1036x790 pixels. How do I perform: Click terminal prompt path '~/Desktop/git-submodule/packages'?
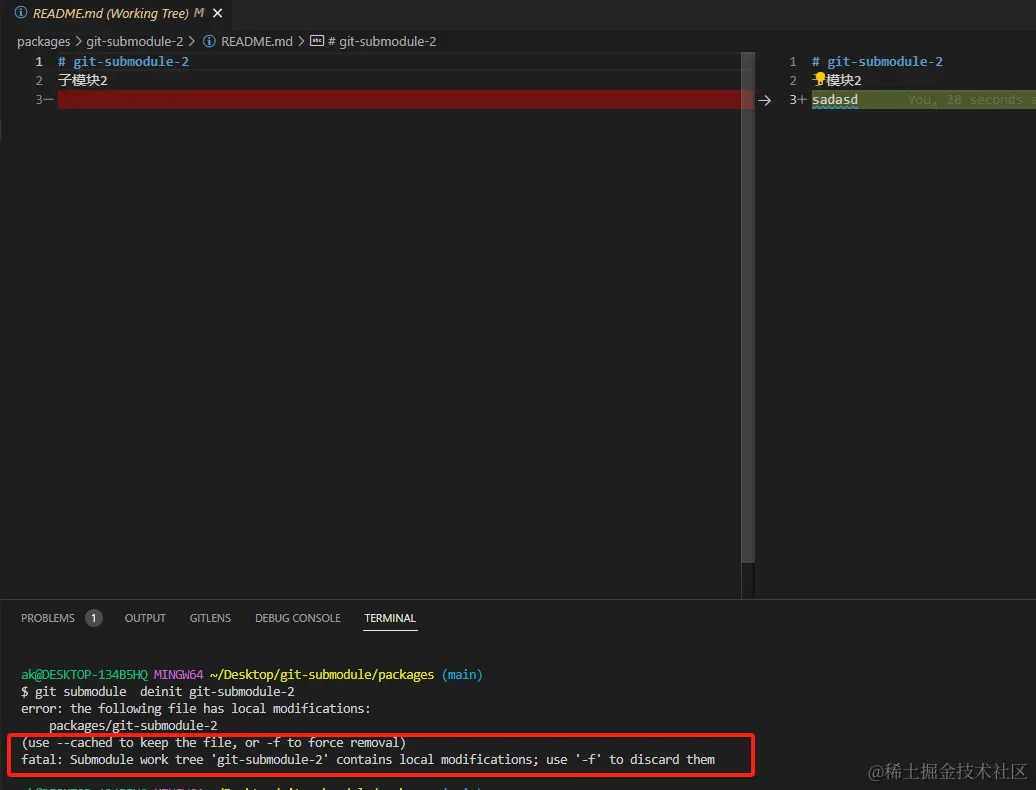tap(322, 674)
